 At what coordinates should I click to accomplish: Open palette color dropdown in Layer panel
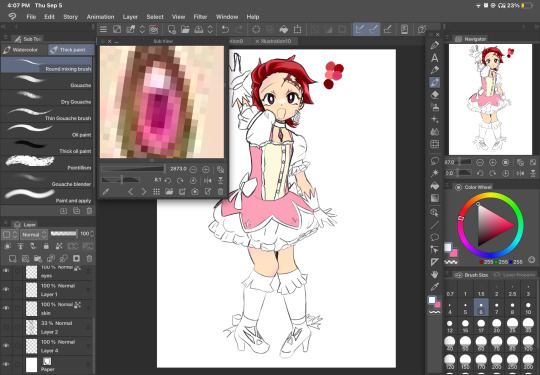10,235
